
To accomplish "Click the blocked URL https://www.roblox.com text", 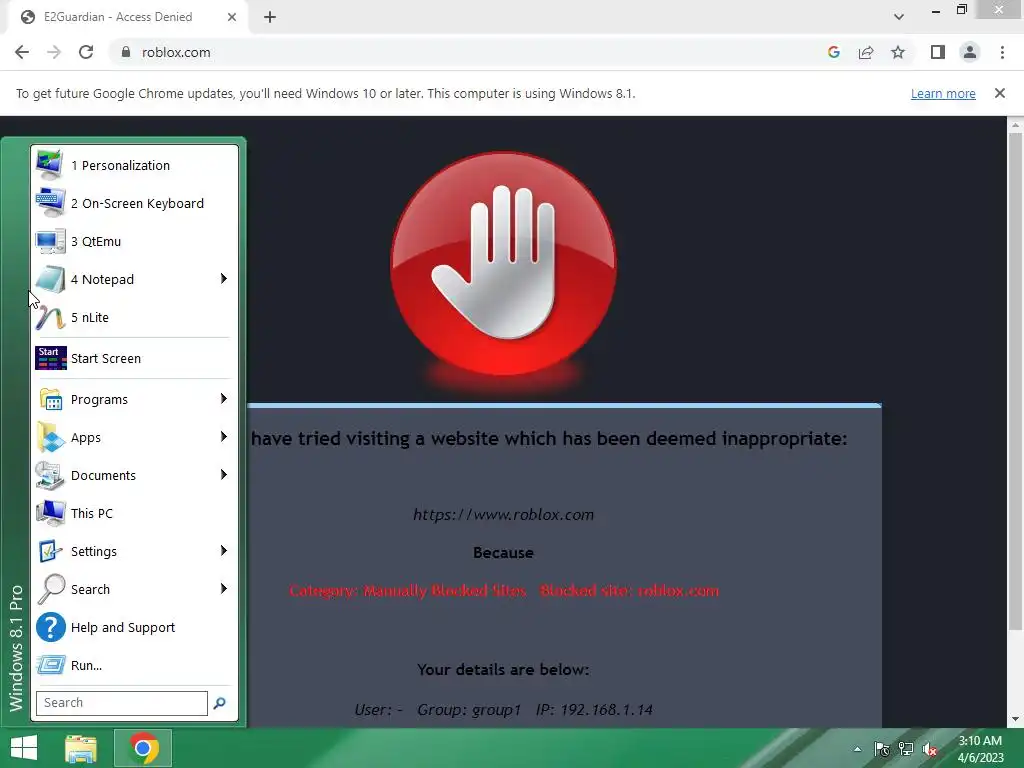I will point(504,515).
